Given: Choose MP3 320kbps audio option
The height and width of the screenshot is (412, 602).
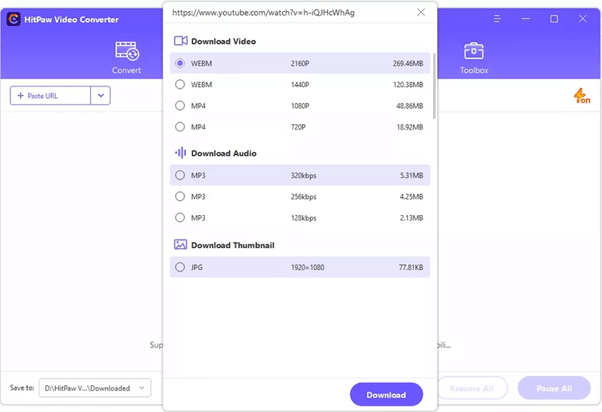Looking at the screenshot, I should (x=180, y=175).
